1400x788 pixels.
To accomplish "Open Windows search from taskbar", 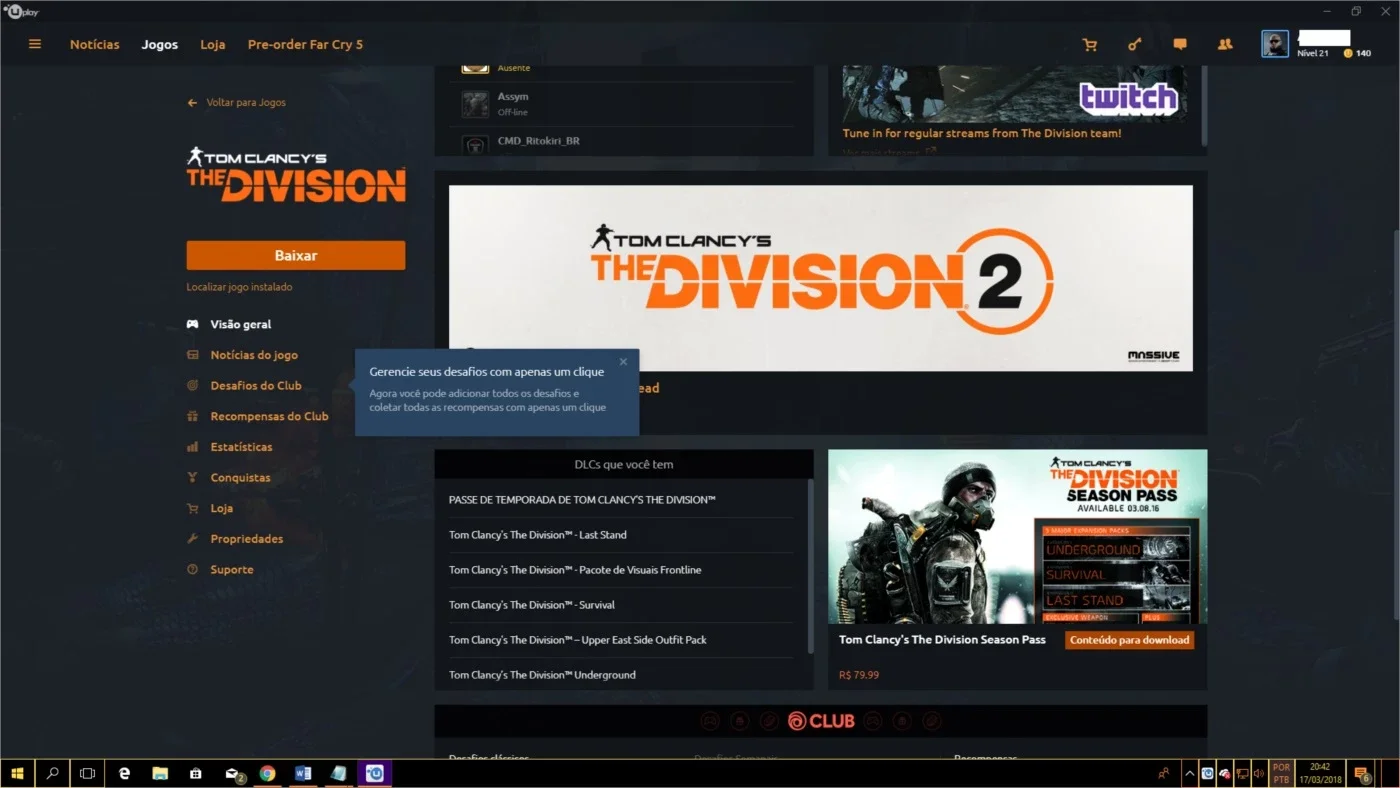I will coord(52,773).
